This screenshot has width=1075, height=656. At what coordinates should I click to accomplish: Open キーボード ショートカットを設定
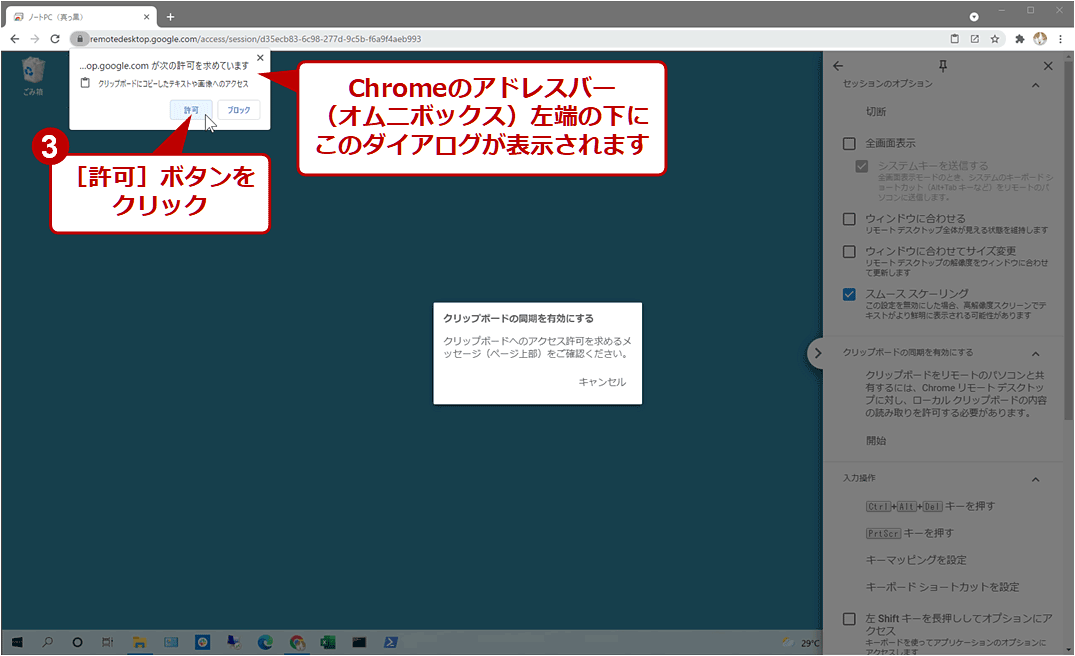click(942, 587)
